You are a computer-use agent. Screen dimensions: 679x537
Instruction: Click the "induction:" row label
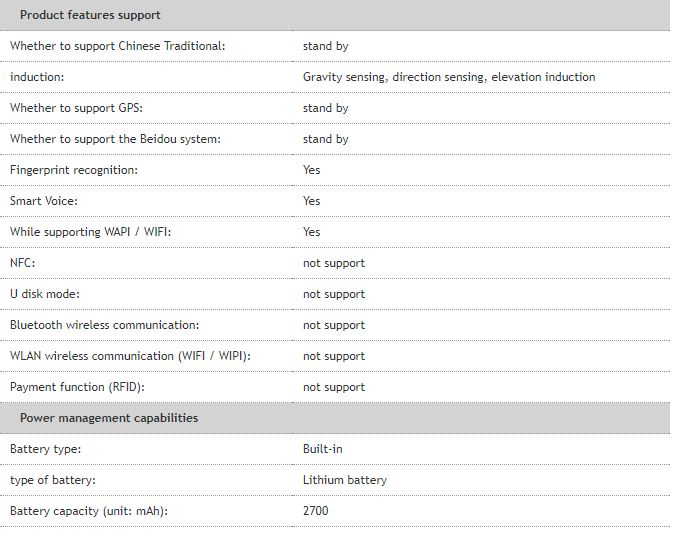(x=37, y=77)
